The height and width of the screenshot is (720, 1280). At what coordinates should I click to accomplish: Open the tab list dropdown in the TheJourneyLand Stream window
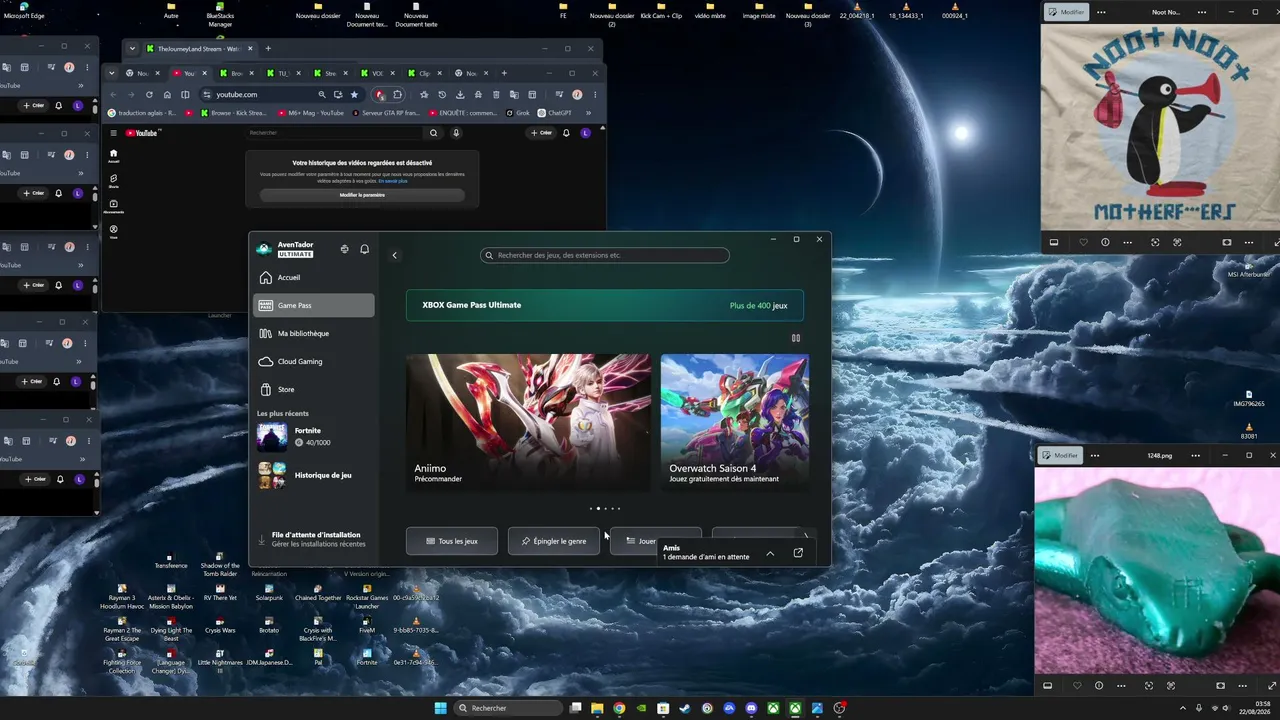[x=133, y=49]
